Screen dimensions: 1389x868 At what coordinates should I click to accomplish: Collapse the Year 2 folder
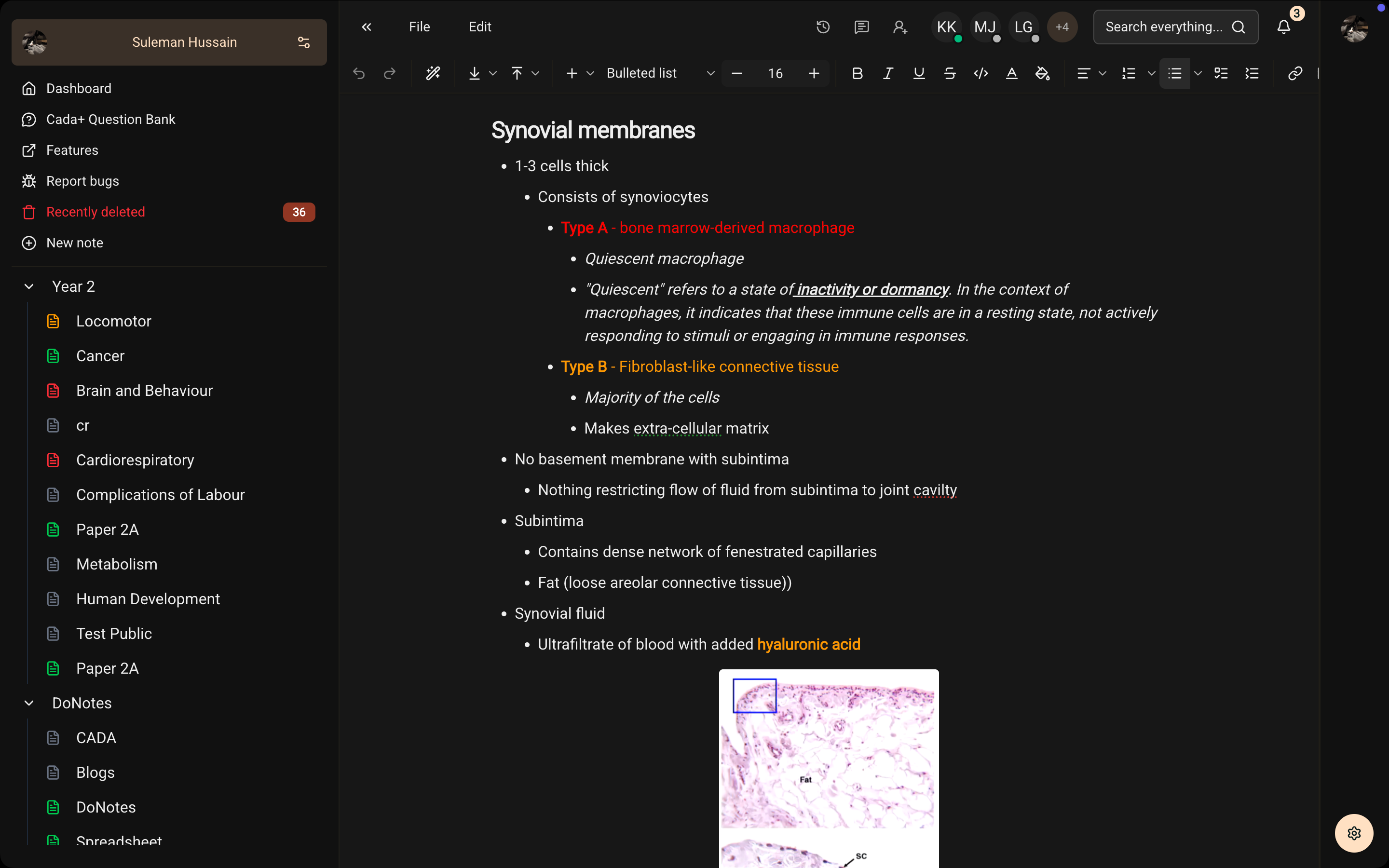(29, 286)
